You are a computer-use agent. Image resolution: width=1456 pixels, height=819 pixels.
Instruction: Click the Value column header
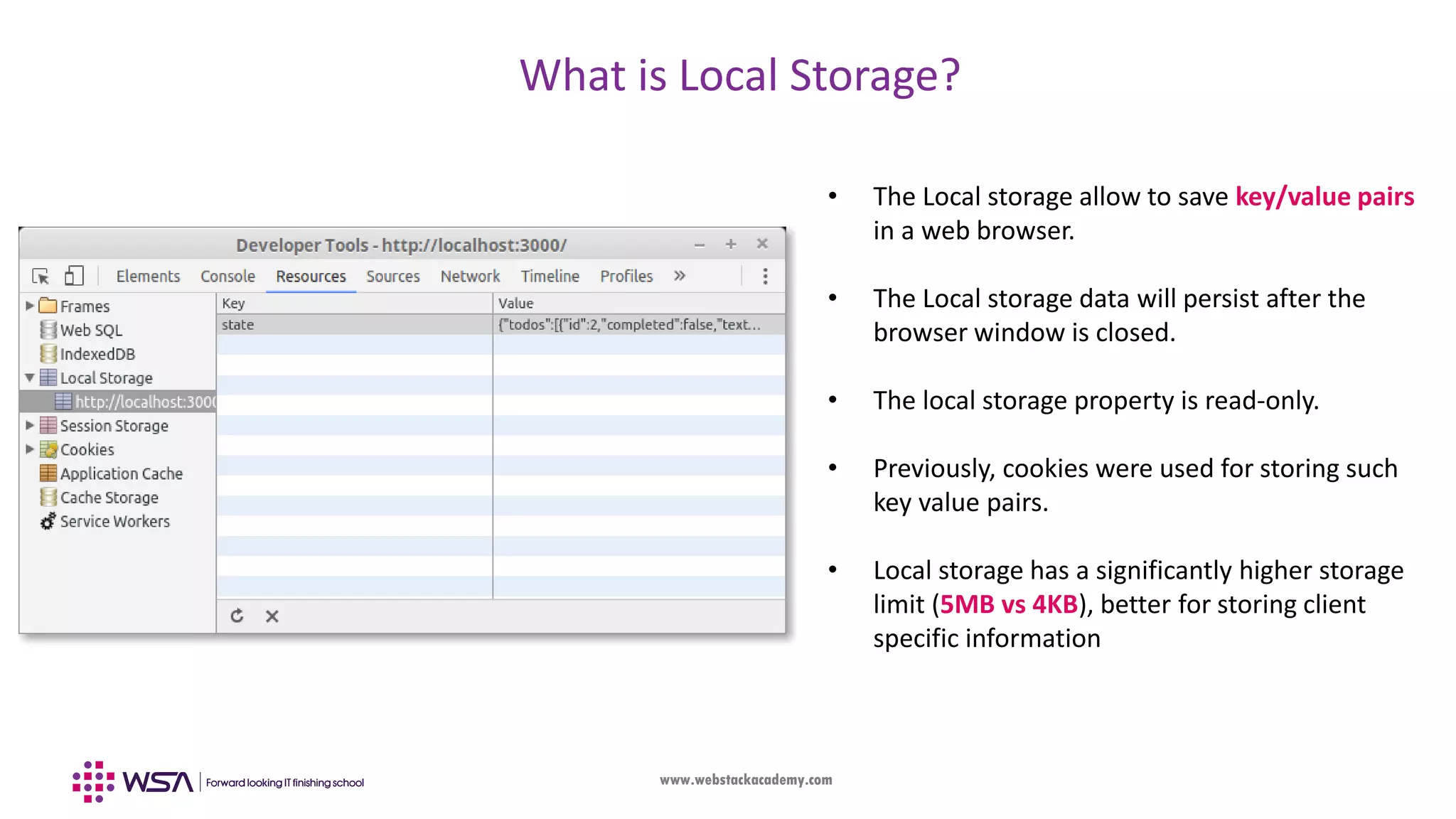tap(639, 303)
